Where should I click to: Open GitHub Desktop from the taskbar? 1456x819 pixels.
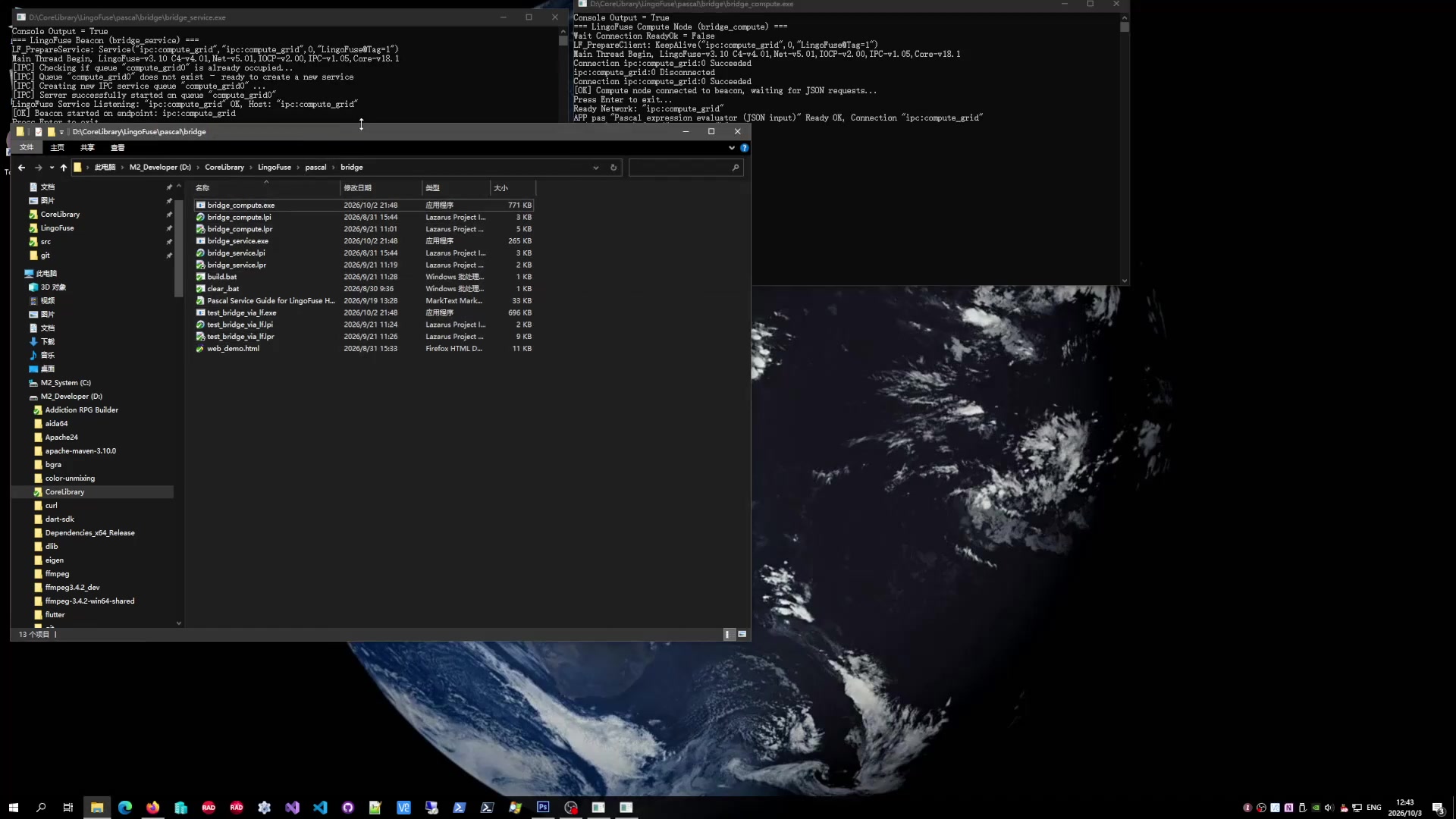348,808
